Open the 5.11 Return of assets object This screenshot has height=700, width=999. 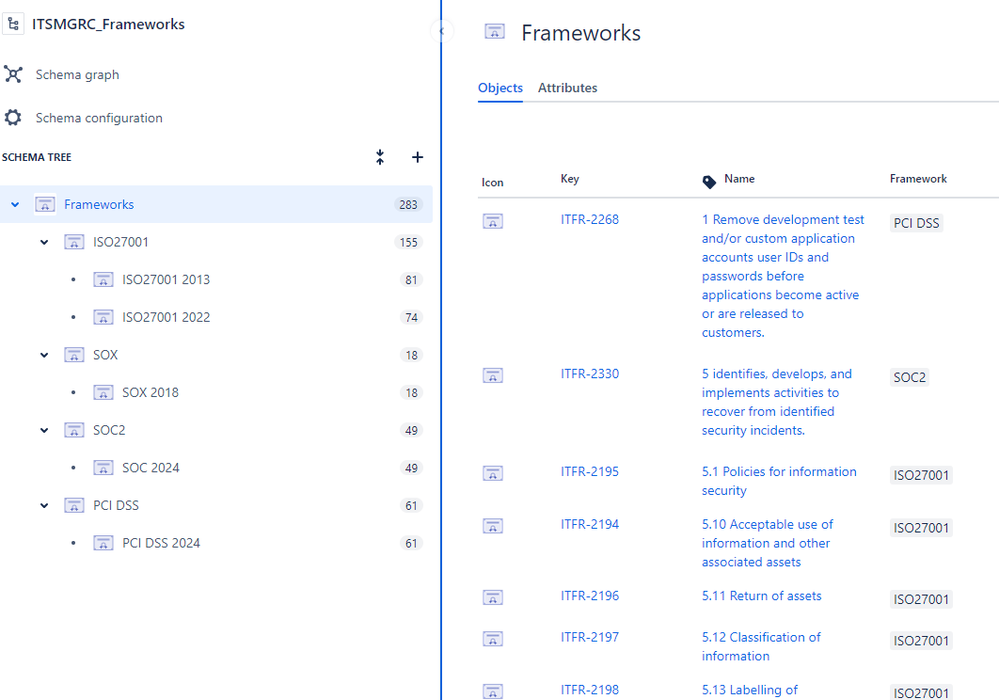761,595
